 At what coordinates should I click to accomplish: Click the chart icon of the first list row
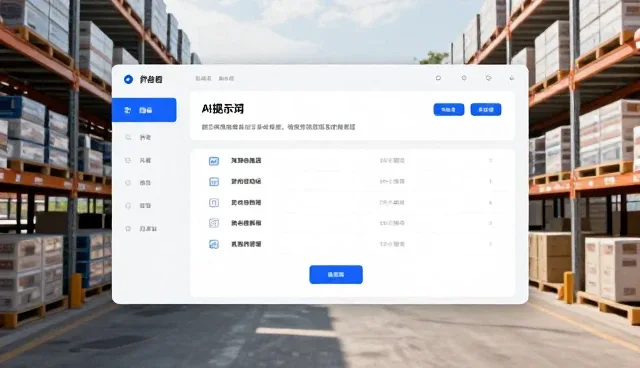point(214,161)
